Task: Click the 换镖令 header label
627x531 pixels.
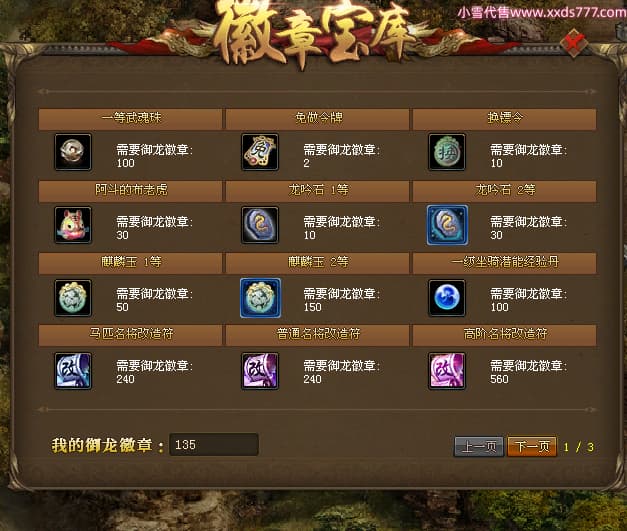Action: (505, 118)
